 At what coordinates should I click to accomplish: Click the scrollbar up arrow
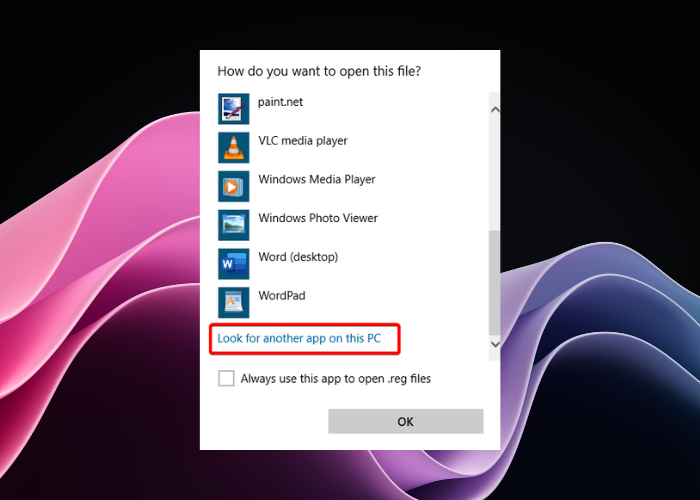(495, 109)
